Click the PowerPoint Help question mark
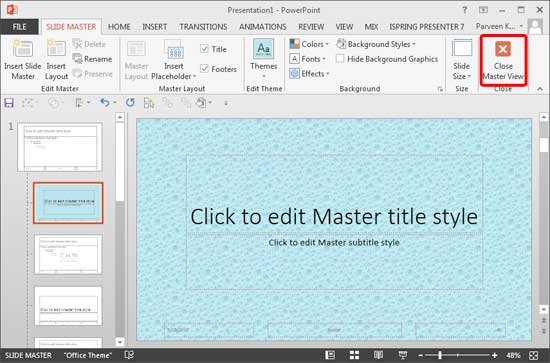Image resolution: width=550 pixels, height=363 pixels. click(465, 10)
